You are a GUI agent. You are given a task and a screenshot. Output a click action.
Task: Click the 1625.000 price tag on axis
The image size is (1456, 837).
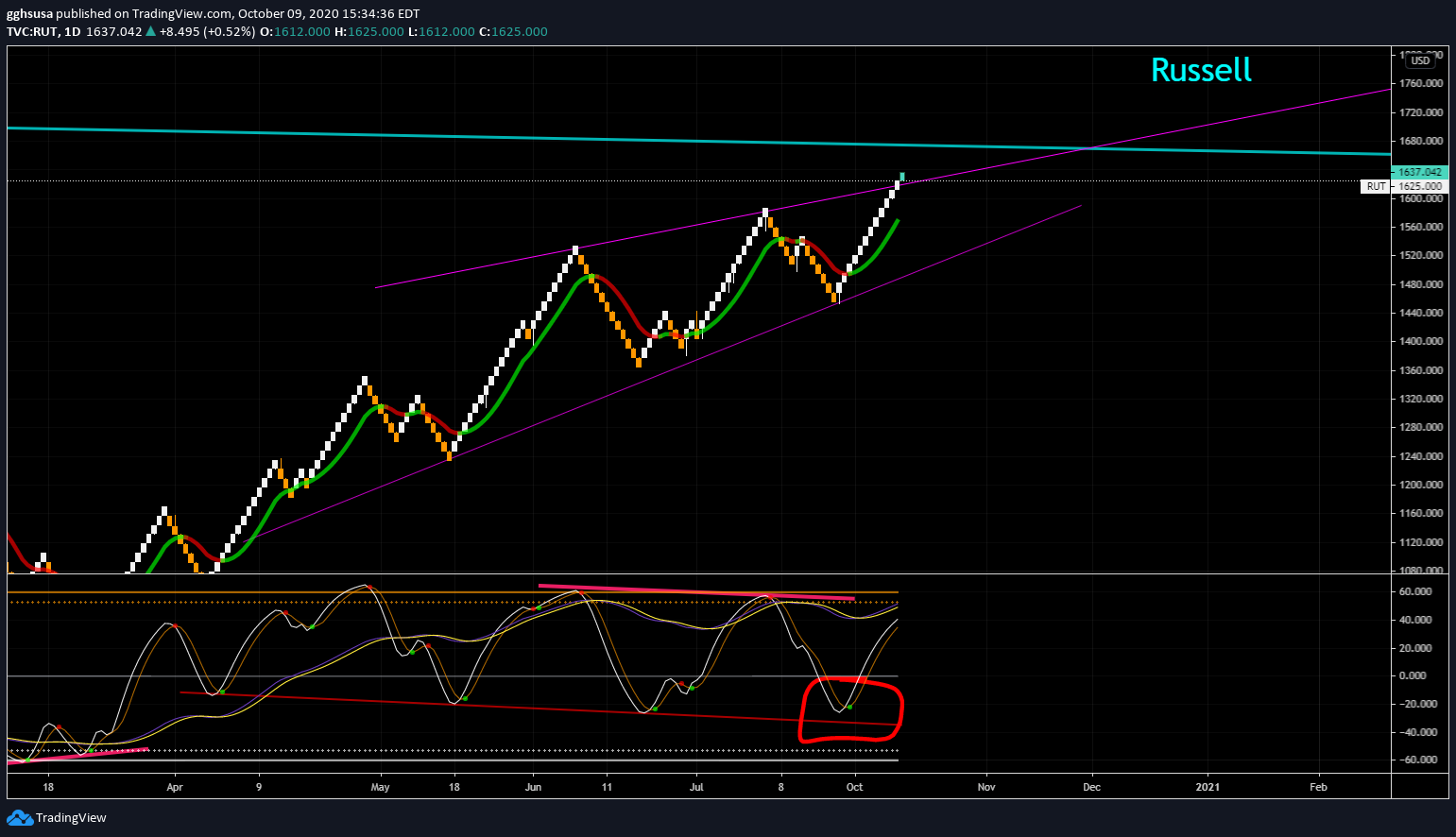[x=1419, y=186]
